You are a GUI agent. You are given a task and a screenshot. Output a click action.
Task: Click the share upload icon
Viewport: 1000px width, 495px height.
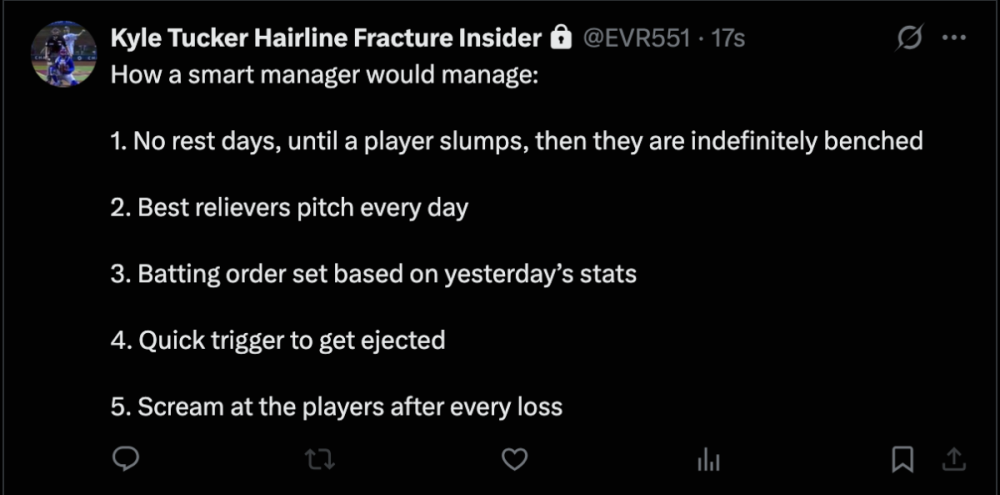click(x=954, y=459)
